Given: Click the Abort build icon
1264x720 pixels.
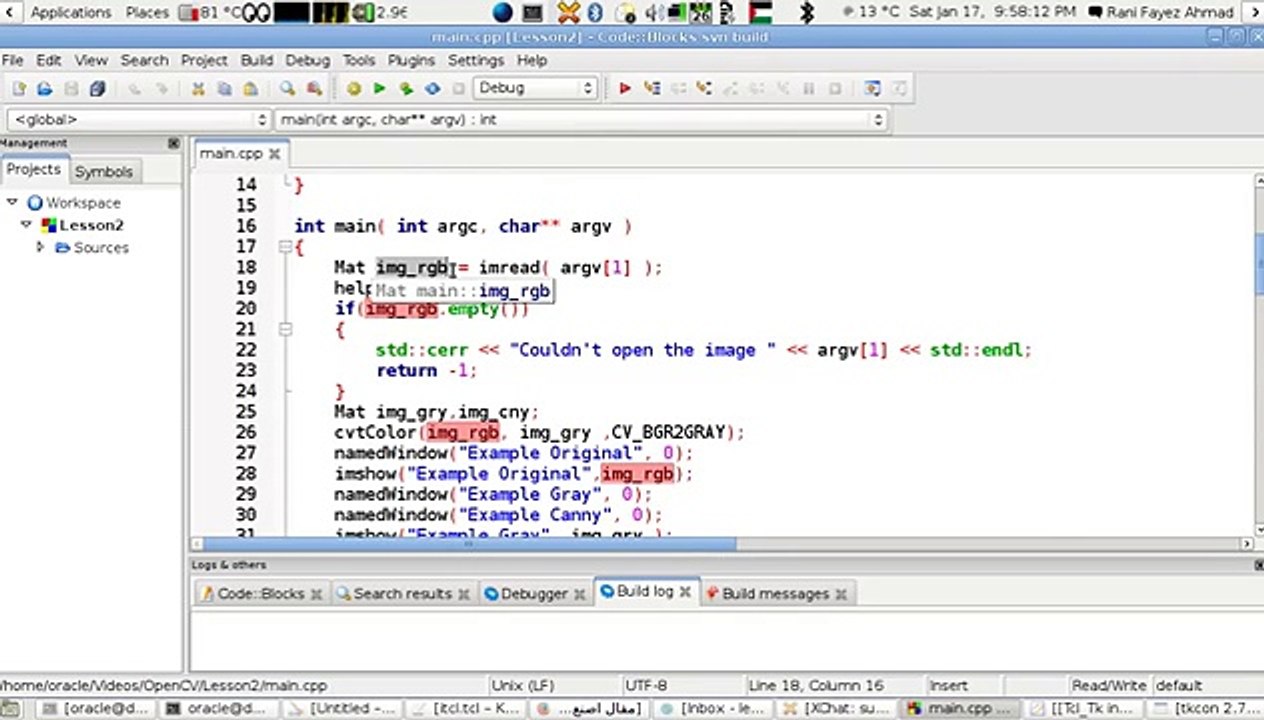Looking at the screenshot, I should 458,88.
